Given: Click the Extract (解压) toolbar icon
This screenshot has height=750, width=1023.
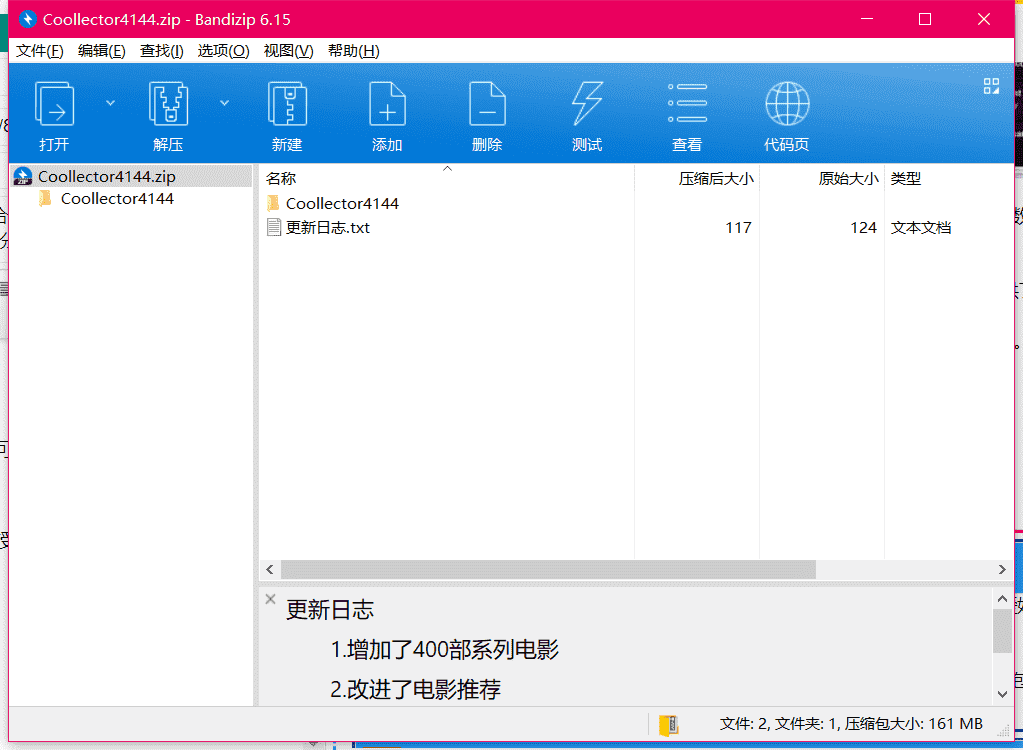Looking at the screenshot, I should [x=168, y=103].
